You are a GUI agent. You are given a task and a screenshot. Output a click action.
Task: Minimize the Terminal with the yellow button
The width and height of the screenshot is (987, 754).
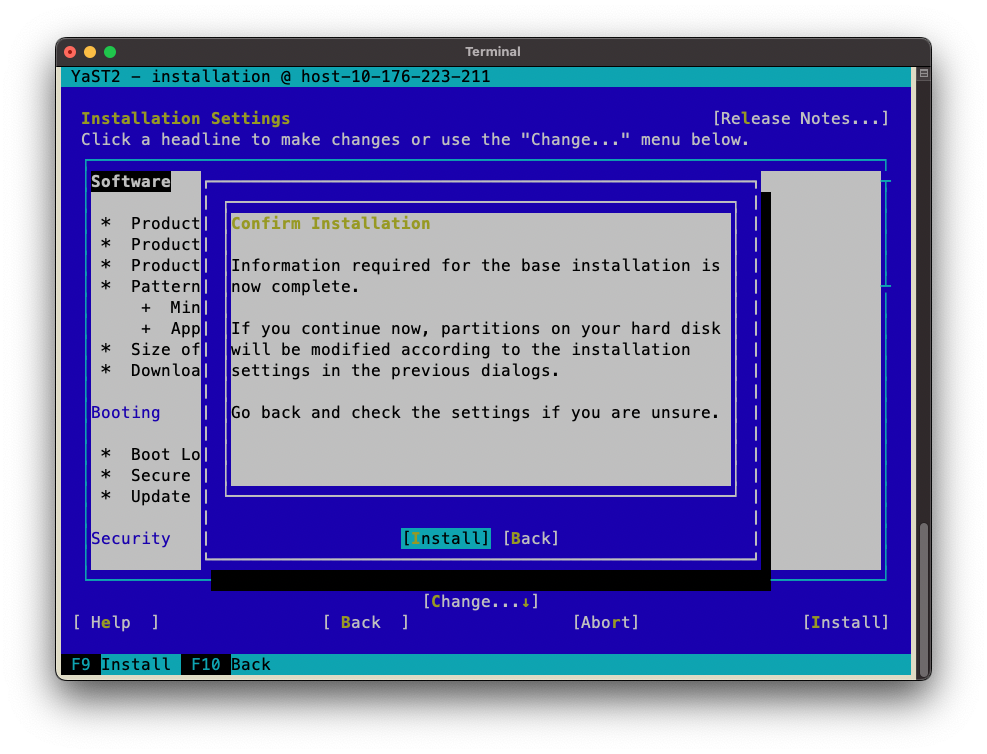90,52
